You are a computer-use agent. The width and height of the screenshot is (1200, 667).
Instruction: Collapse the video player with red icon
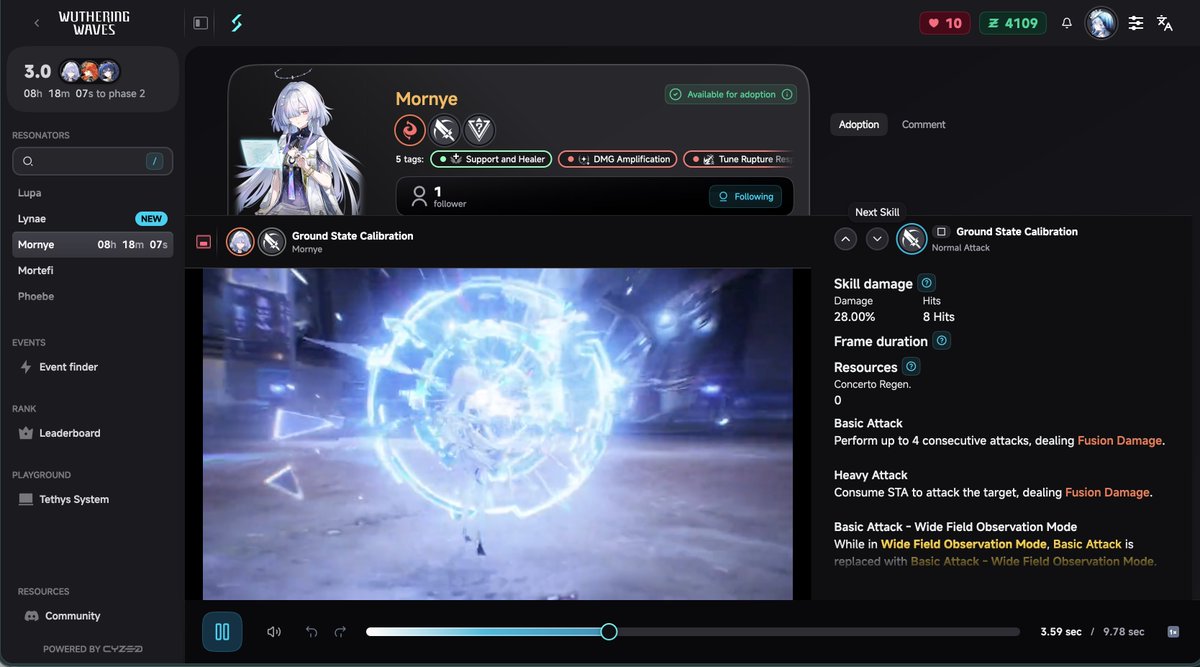click(x=204, y=242)
